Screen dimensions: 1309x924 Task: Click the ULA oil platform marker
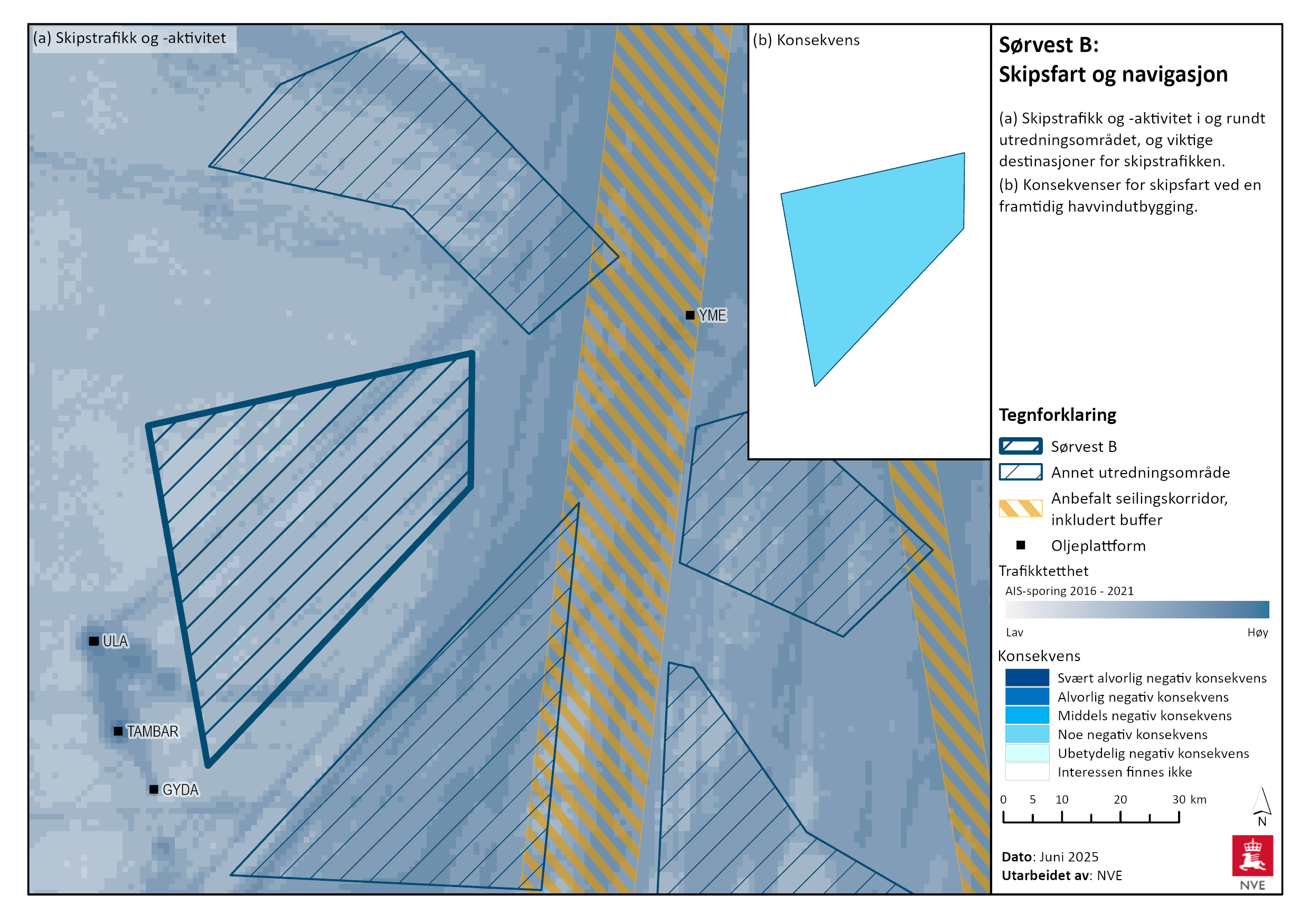point(94,642)
